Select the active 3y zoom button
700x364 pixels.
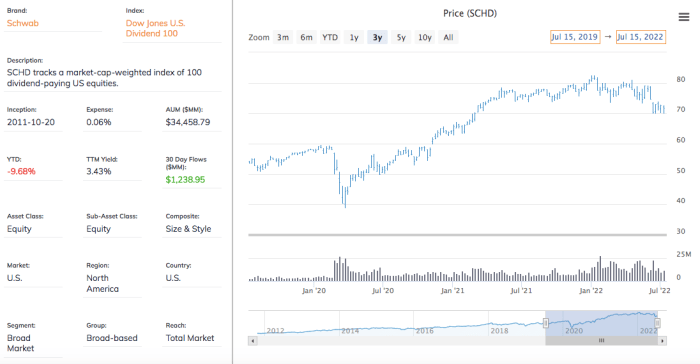pyautogui.click(x=378, y=38)
